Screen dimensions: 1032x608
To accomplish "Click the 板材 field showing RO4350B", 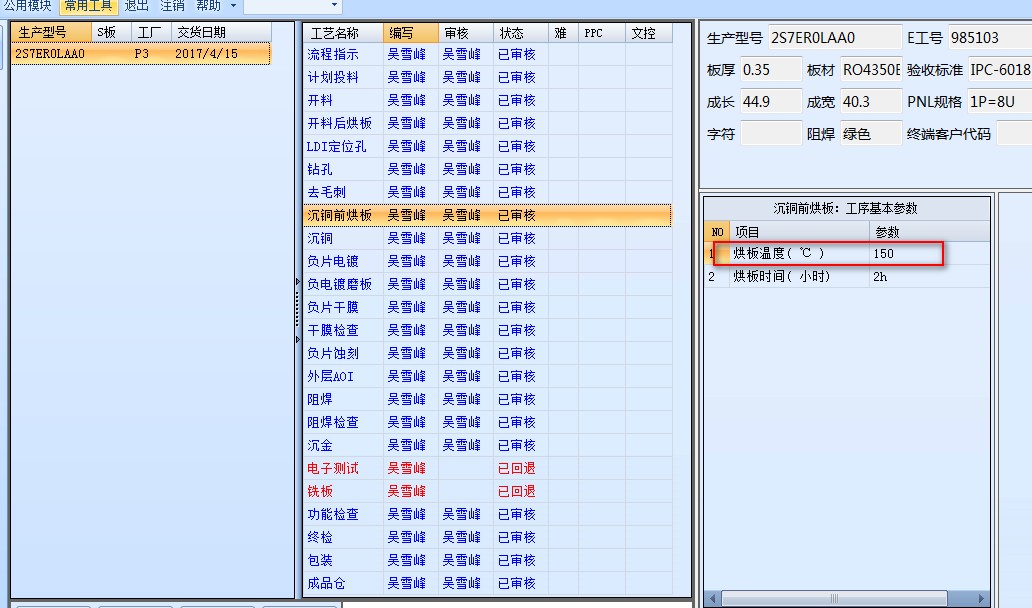I will [871, 70].
